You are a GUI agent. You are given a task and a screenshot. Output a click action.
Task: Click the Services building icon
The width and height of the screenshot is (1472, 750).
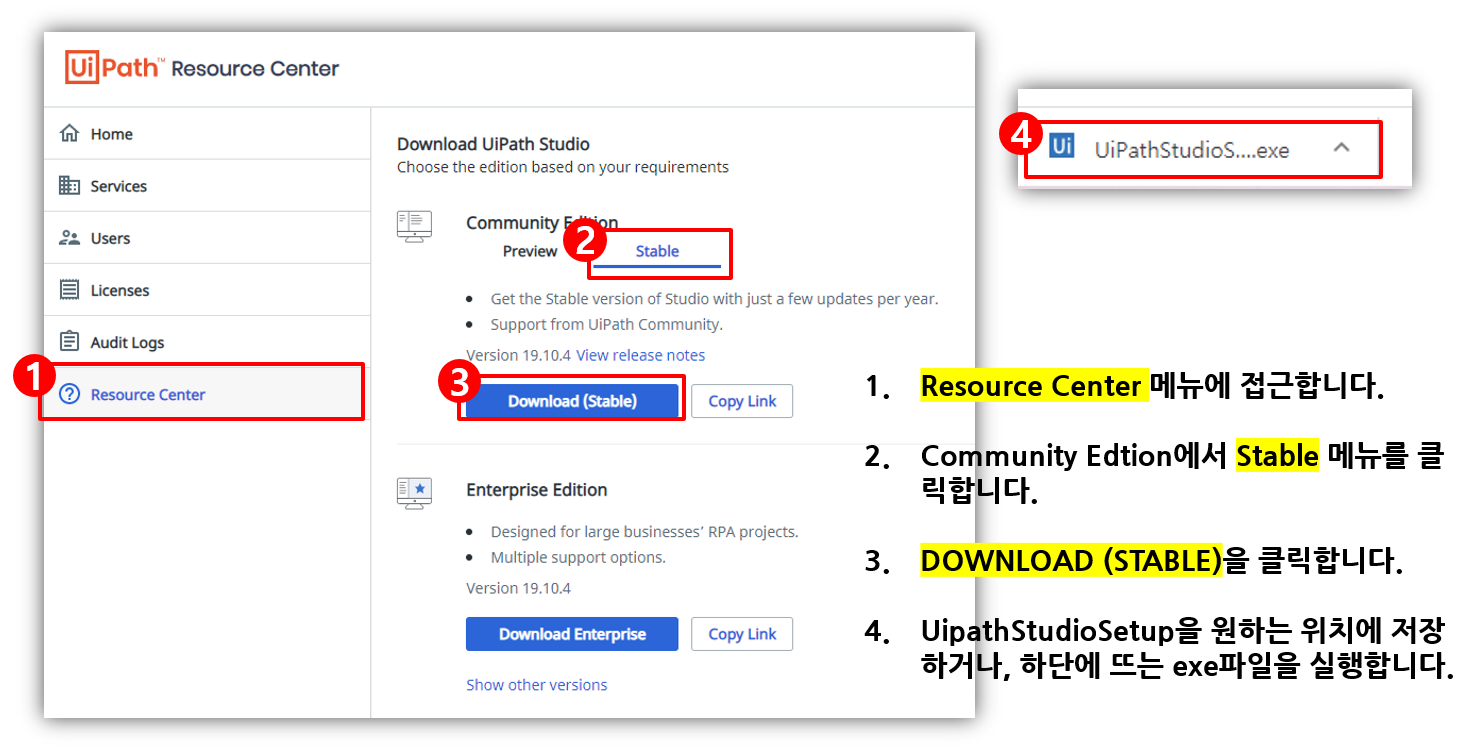coord(69,186)
